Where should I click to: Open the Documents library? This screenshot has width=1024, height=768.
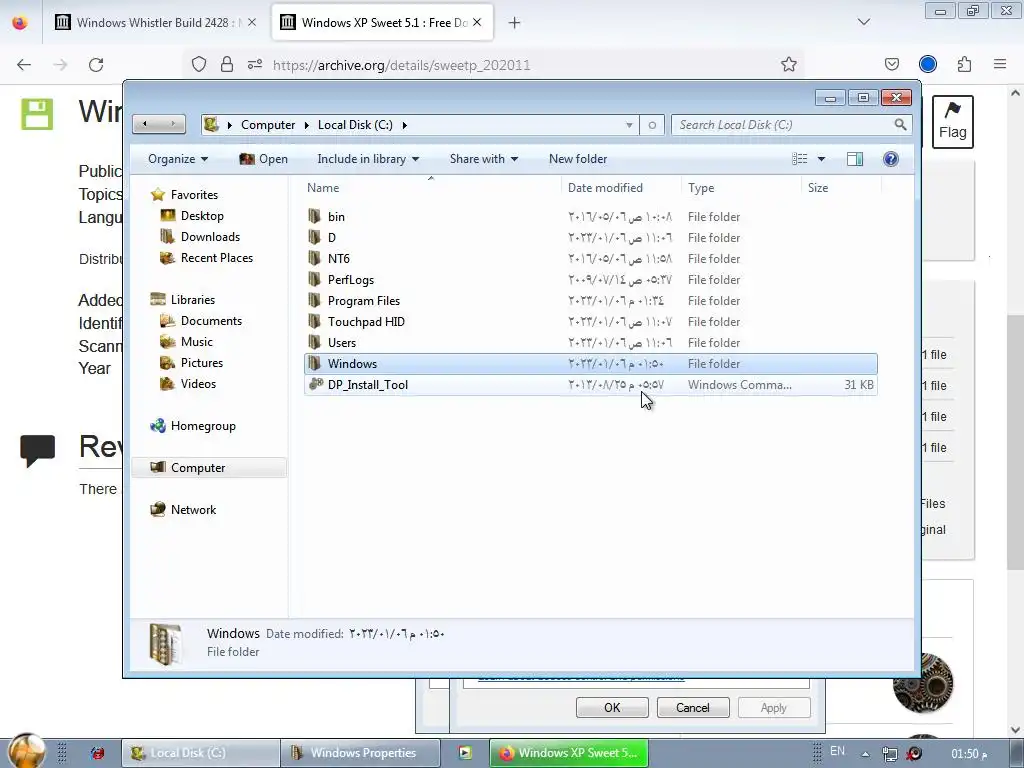211,321
